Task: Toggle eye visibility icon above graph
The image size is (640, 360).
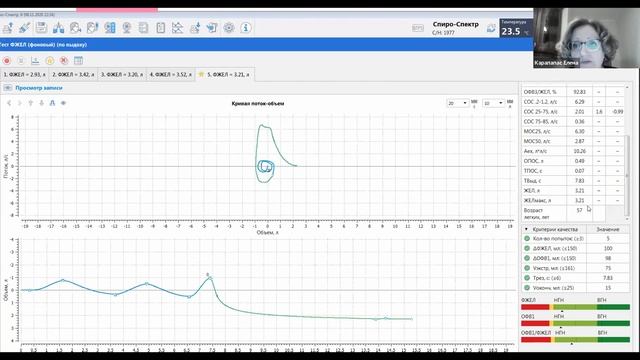Action: (x=63, y=103)
